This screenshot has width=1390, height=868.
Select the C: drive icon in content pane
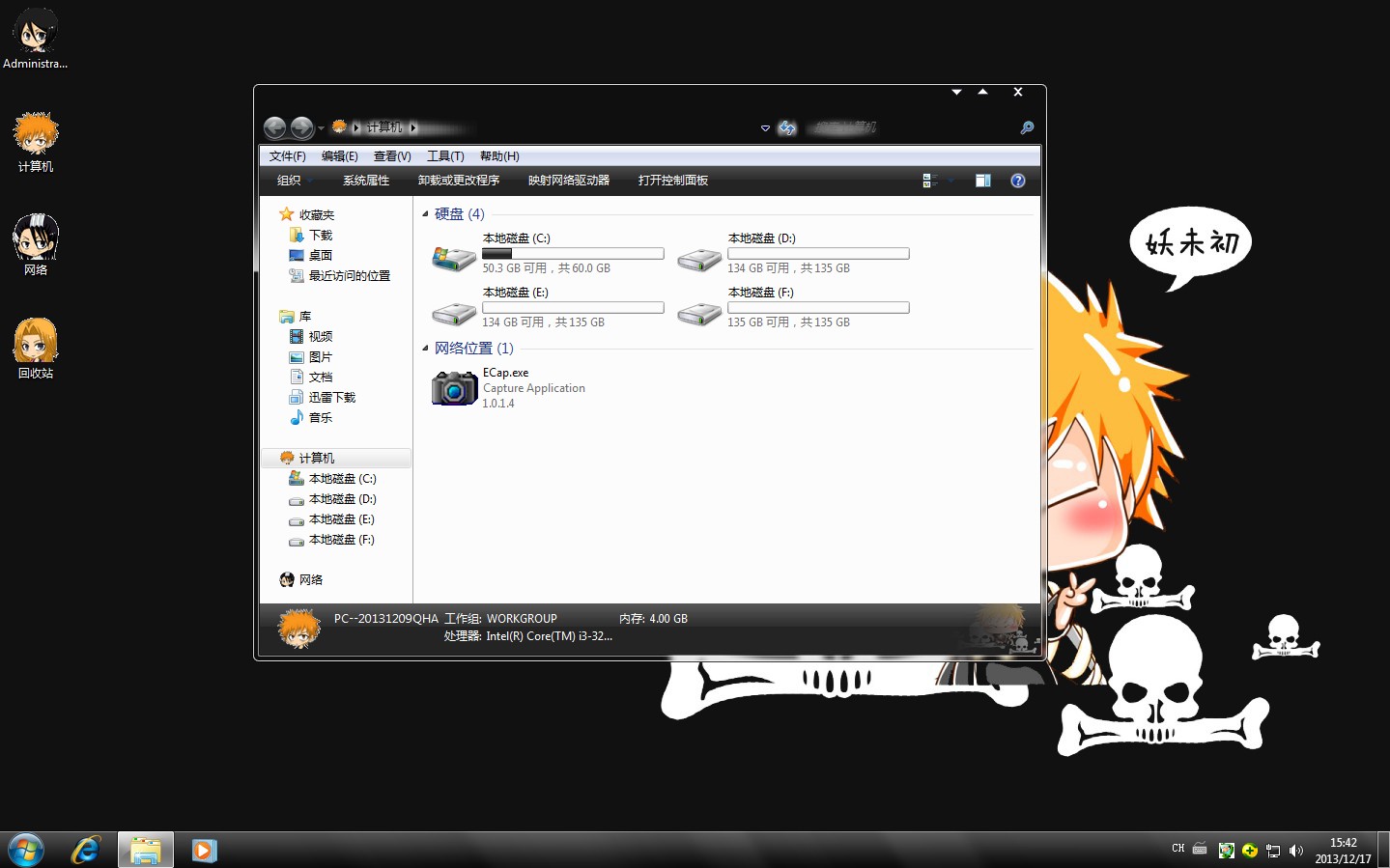(x=454, y=258)
